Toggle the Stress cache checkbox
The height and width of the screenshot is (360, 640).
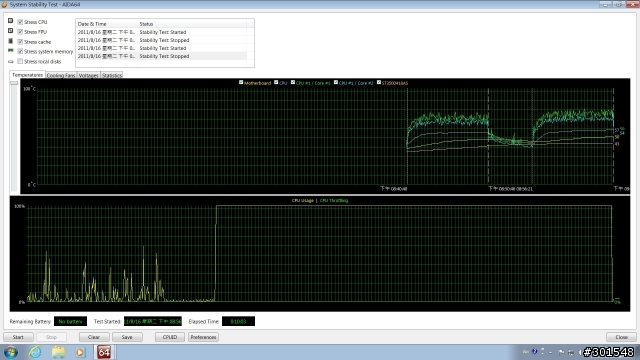point(20,42)
